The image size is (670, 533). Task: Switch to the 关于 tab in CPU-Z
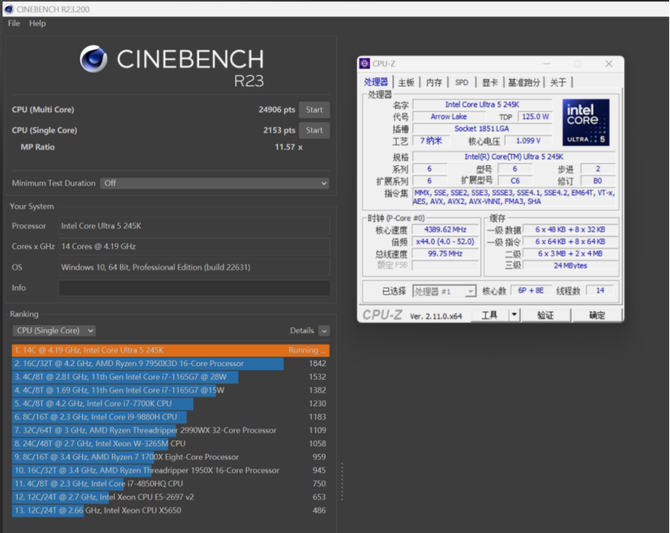pos(558,82)
